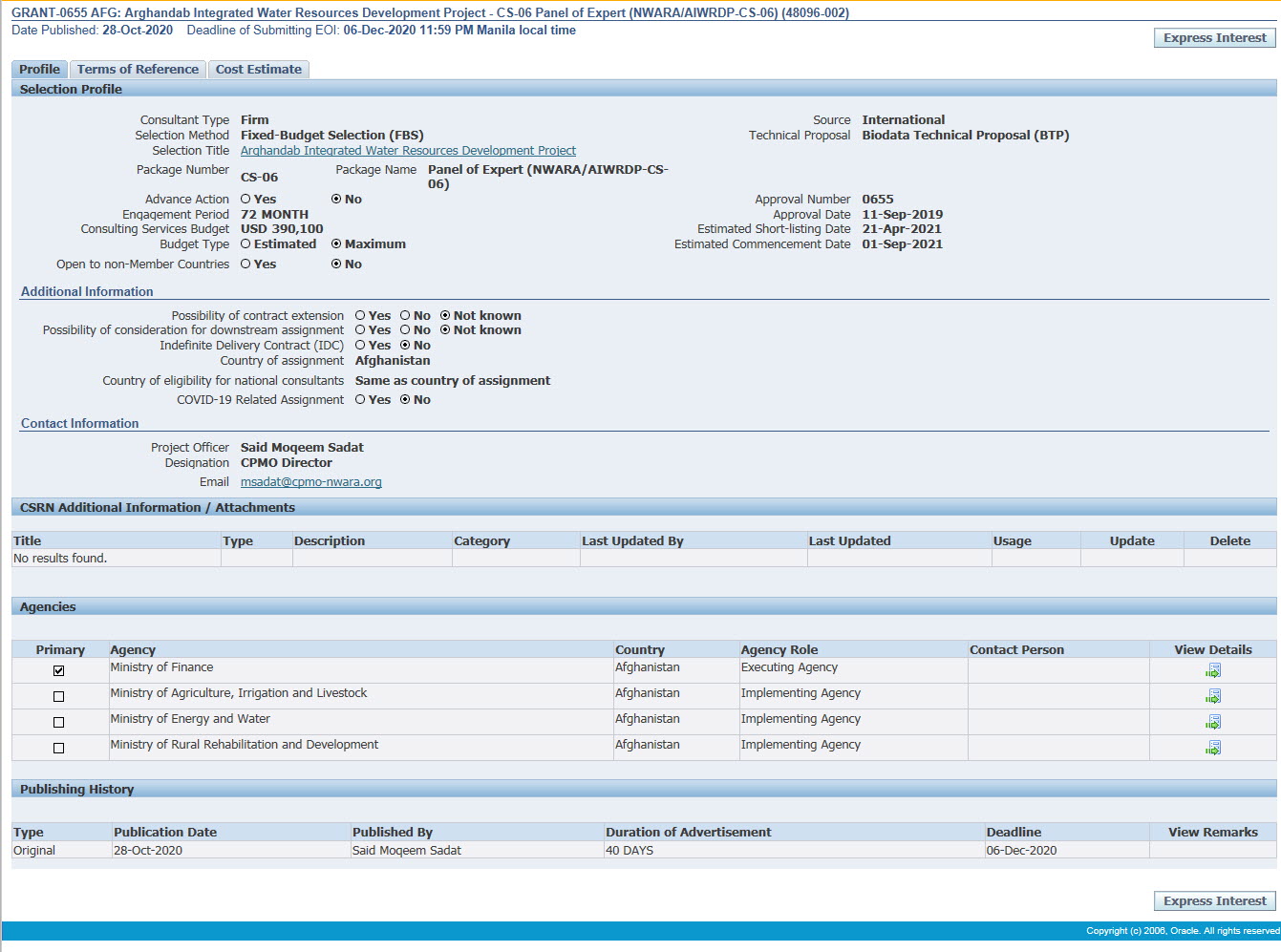The width and height of the screenshot is (1281, 952).
Task: View details for Ministry of Energy and Water
Action: click(1213, 722)
